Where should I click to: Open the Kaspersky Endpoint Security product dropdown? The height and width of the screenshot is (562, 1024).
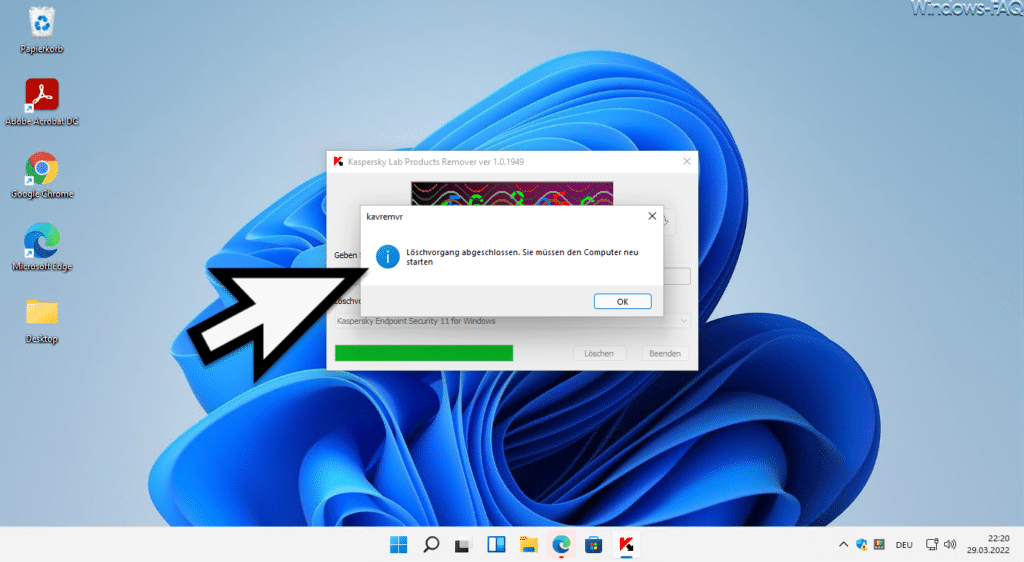click(512, 321)
